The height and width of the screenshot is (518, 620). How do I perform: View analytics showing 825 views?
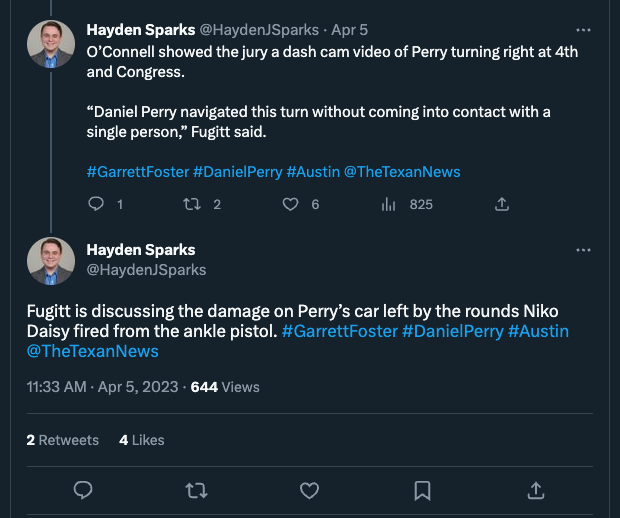pyautogui.click(x=389, y=204)
